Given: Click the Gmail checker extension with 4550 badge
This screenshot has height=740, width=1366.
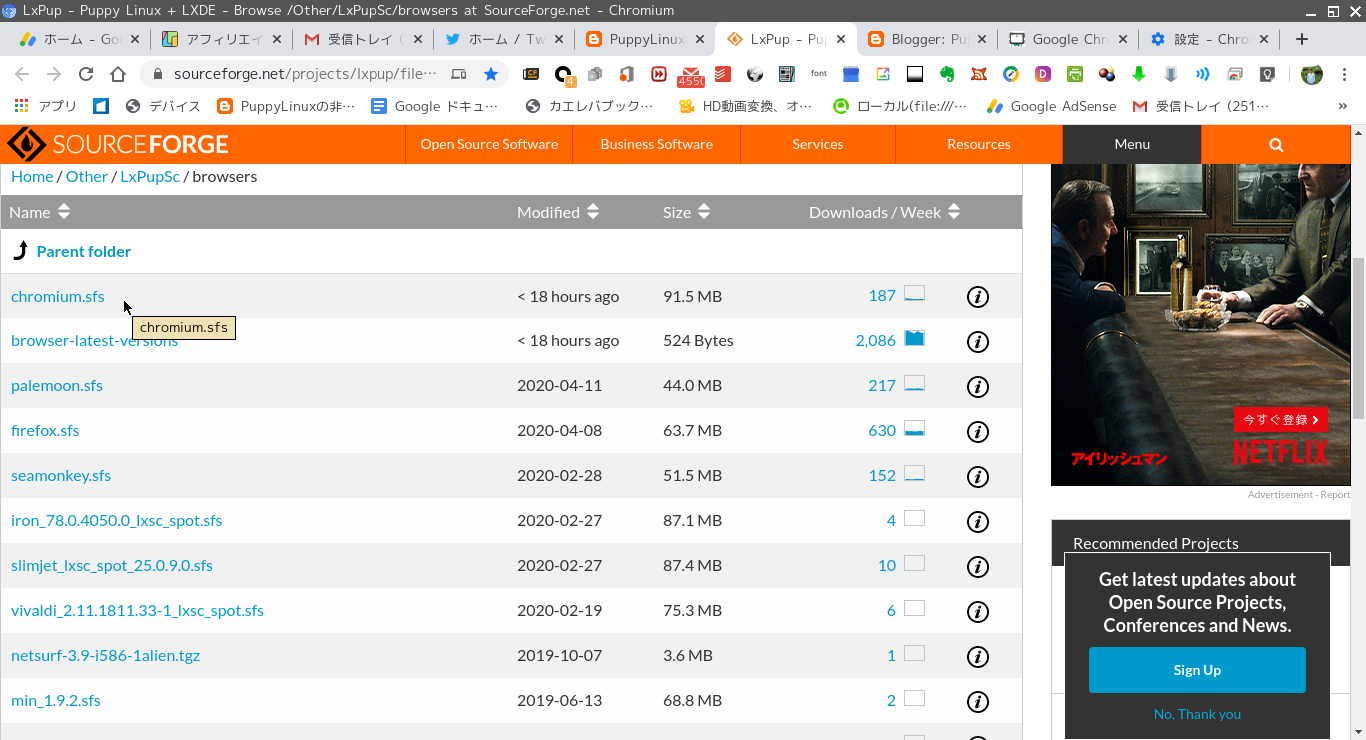Looking at the screenshot, I should click(690, 75).
